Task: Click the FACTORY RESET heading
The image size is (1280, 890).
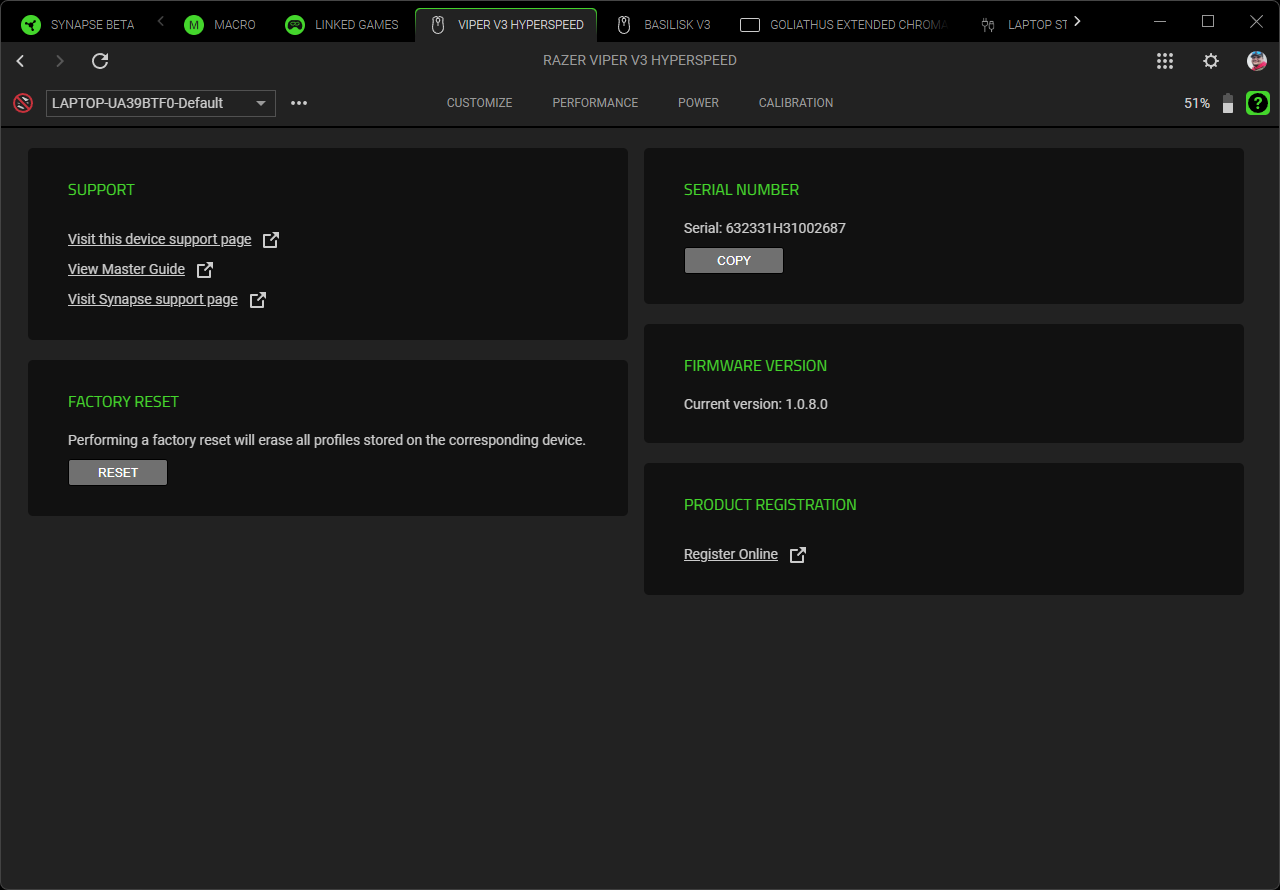Action: click(123, 402)
